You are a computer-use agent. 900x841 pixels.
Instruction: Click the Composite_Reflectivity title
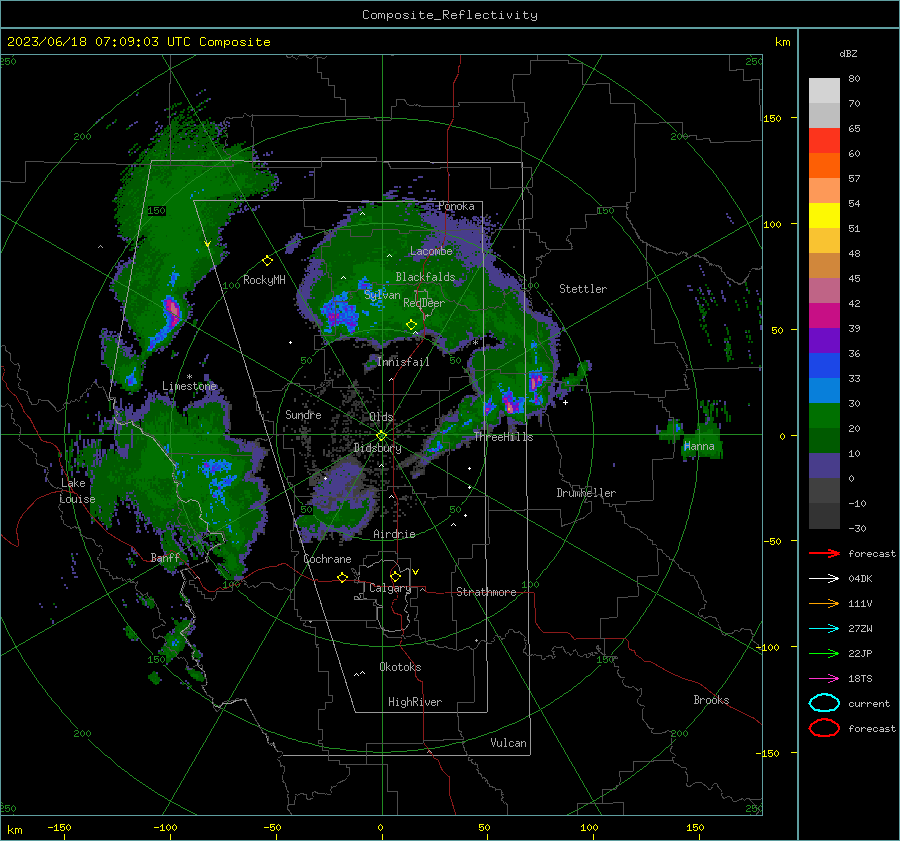click(x=450, y=15)
